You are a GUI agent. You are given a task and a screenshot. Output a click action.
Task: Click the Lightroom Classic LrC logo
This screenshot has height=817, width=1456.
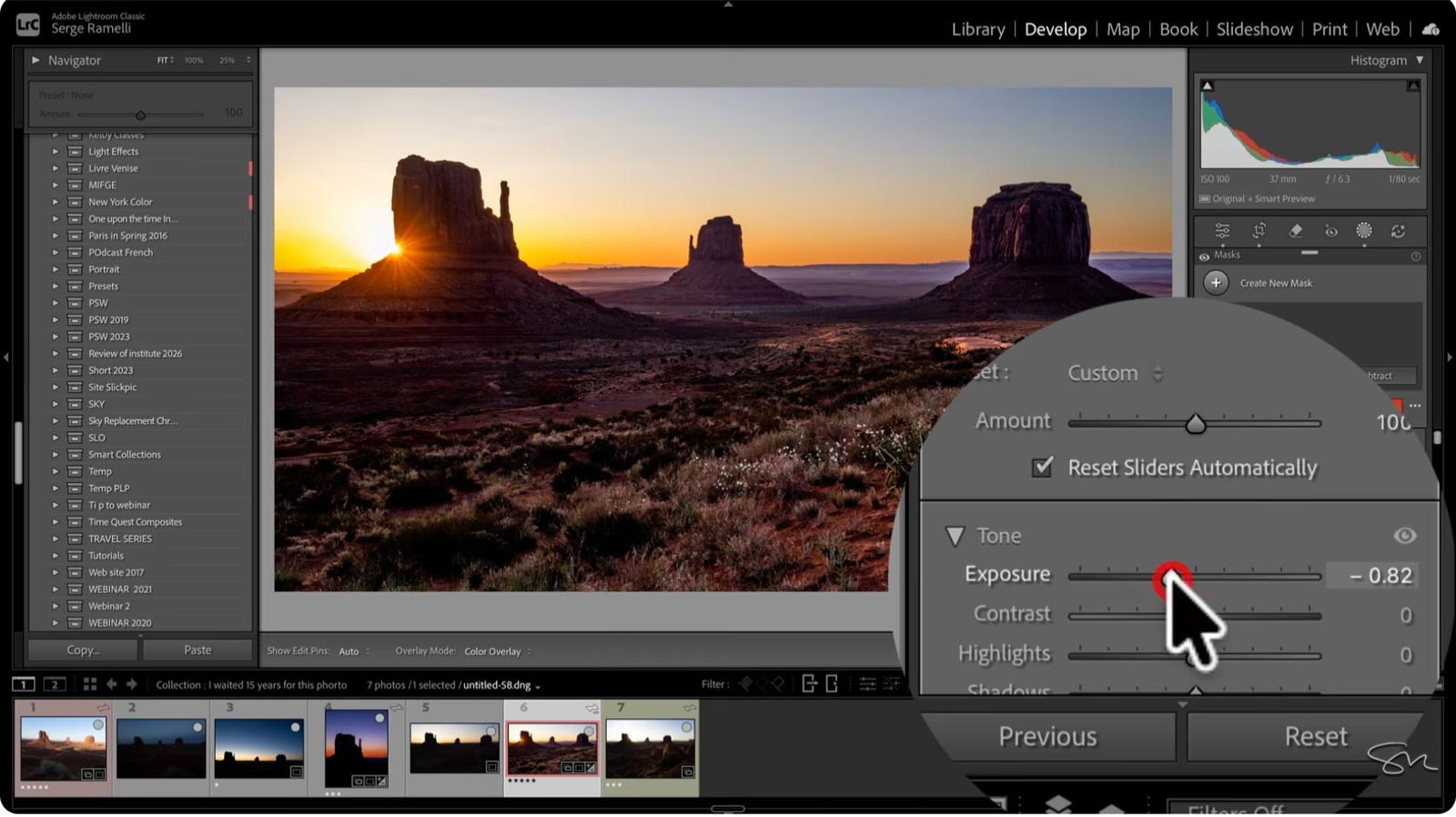pos(27,24)
